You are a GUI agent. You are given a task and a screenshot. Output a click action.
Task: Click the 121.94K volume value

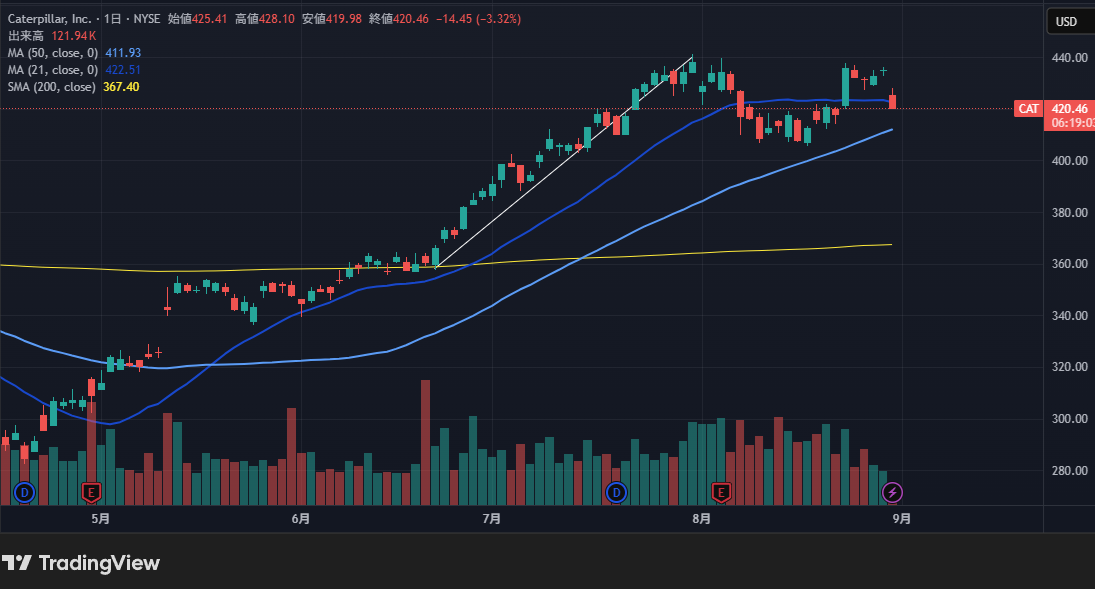(x=74, y=36)
